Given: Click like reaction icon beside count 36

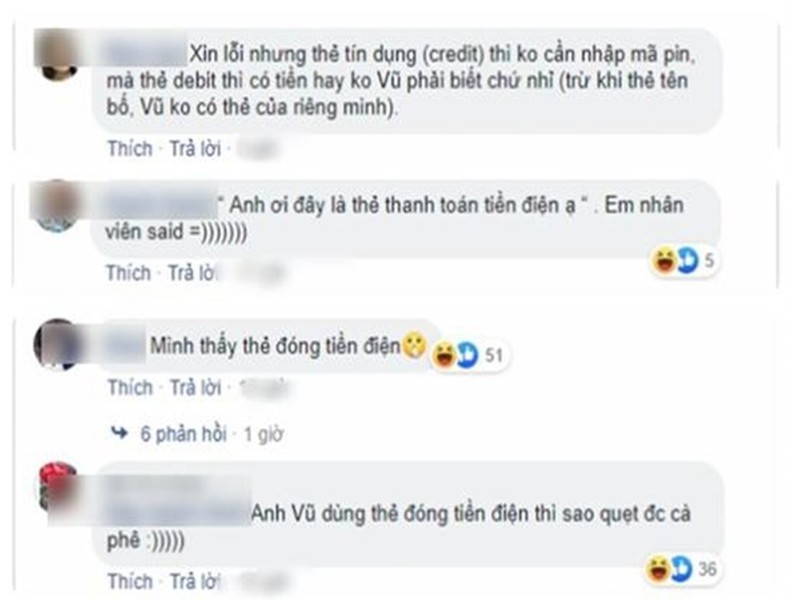Looking at the screenshot, I should click(x=680, y=570).
